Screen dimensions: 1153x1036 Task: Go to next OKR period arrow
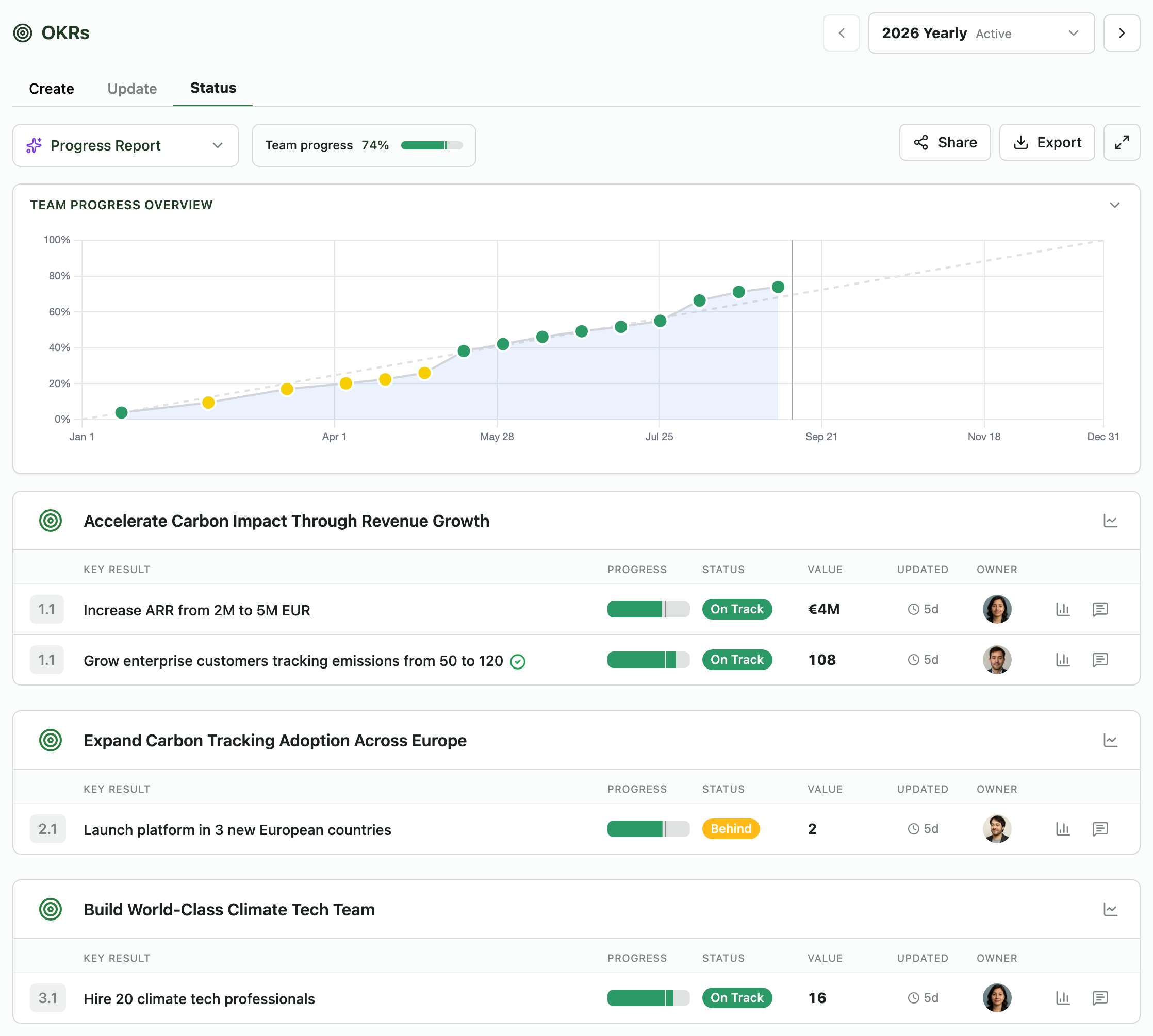coord(1121,33)
